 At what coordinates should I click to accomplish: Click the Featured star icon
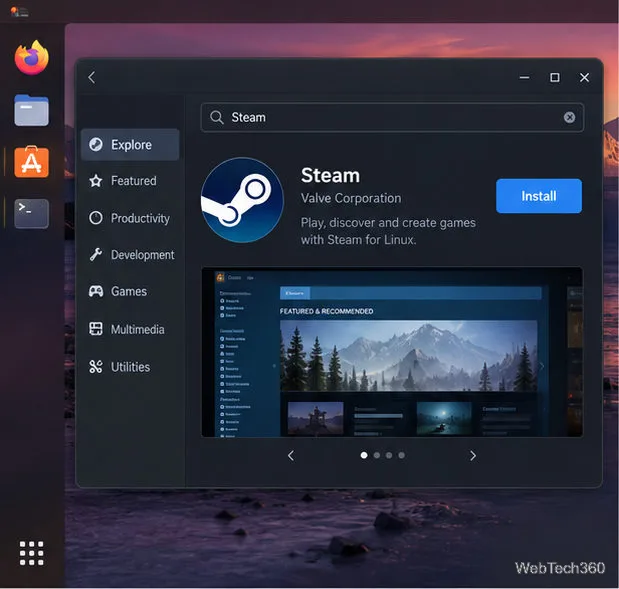pyautogui.click(x=96, y=181)
